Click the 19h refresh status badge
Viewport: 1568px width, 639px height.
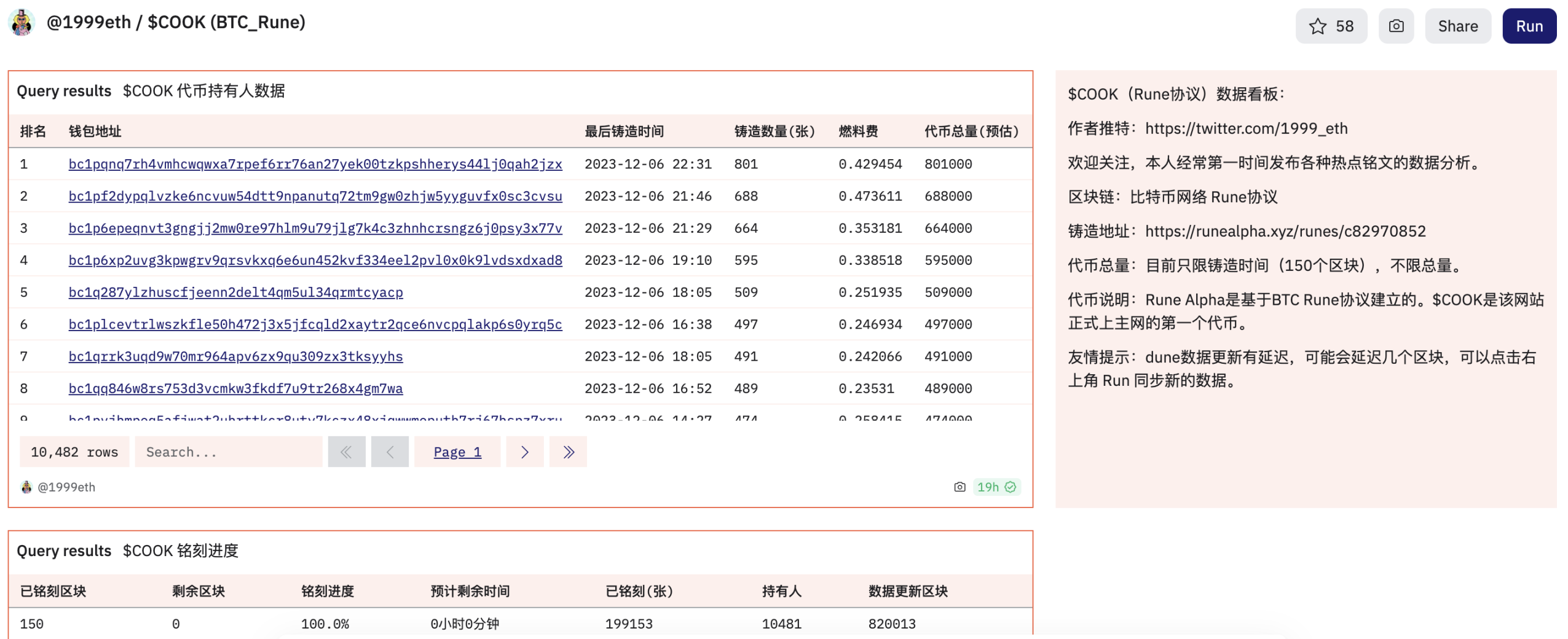[x=996, y=487]
